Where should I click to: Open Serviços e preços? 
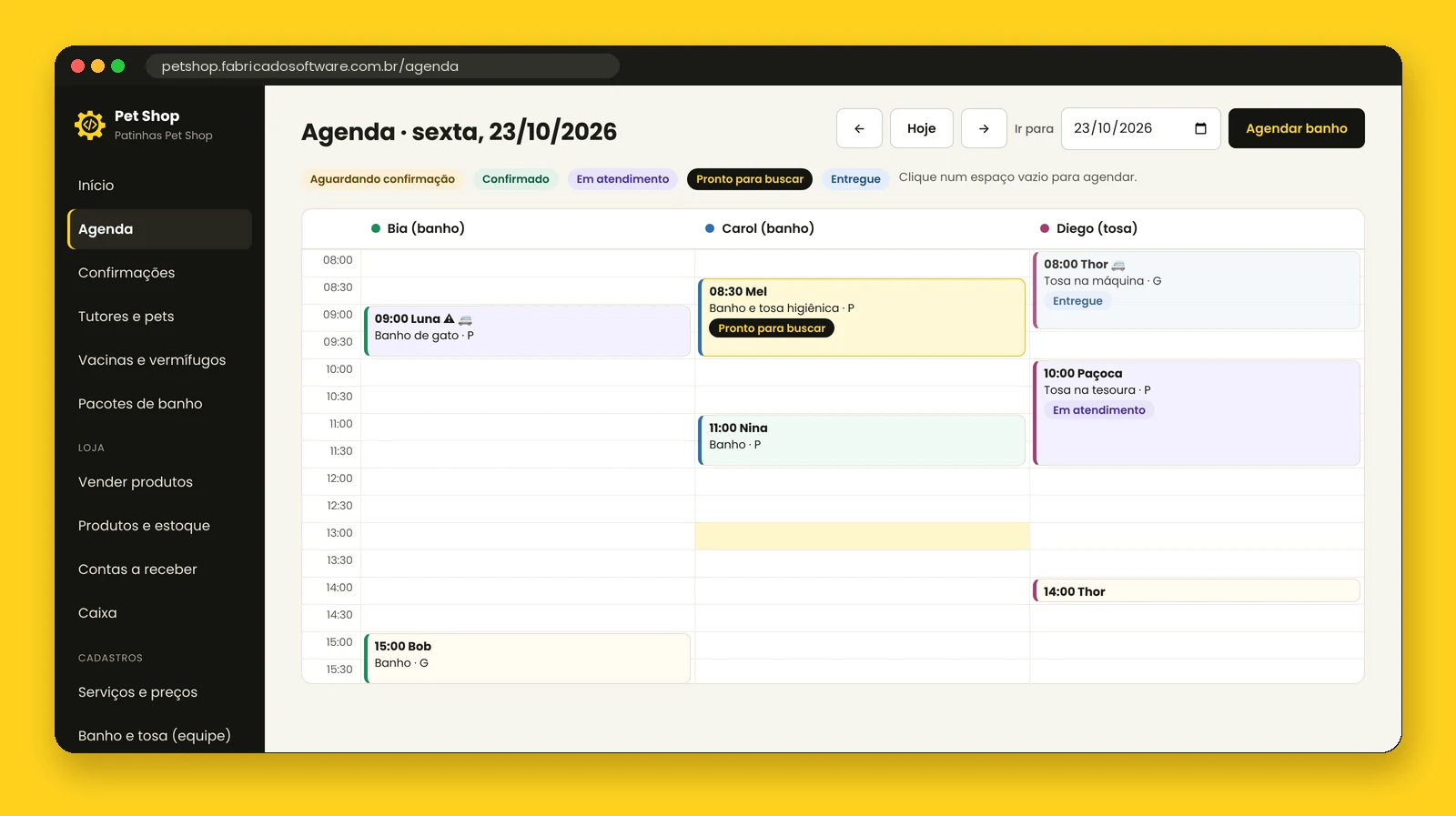(159, 692)
